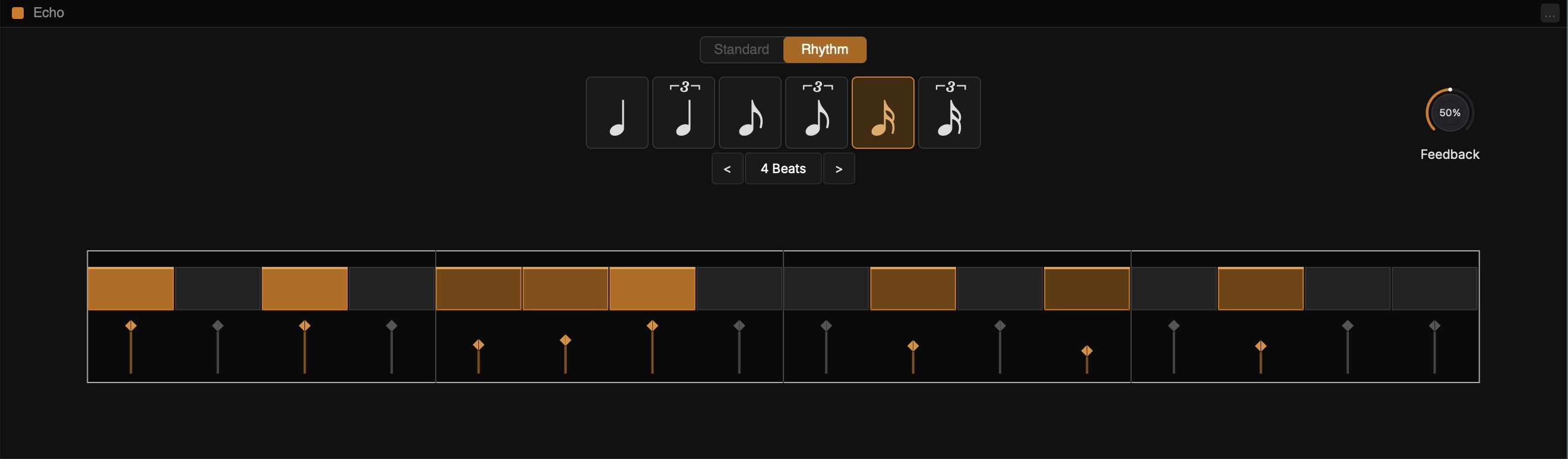Toggle the second step cell in beat 4
The width and height of the screenshot is (1568, 459).
pos(1261,289)
